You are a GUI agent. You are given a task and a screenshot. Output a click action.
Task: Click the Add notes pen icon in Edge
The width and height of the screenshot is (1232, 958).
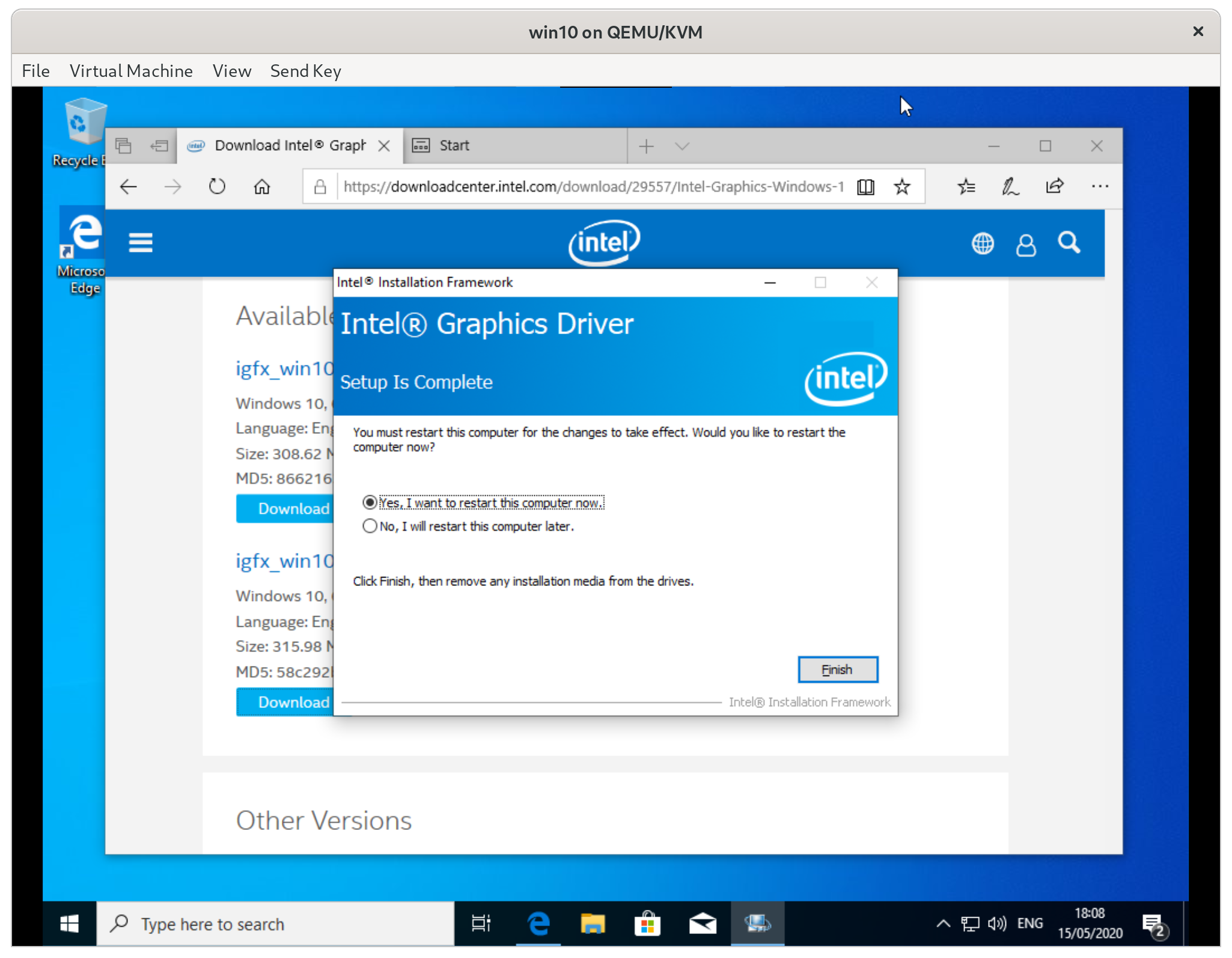pos(1010,187)
